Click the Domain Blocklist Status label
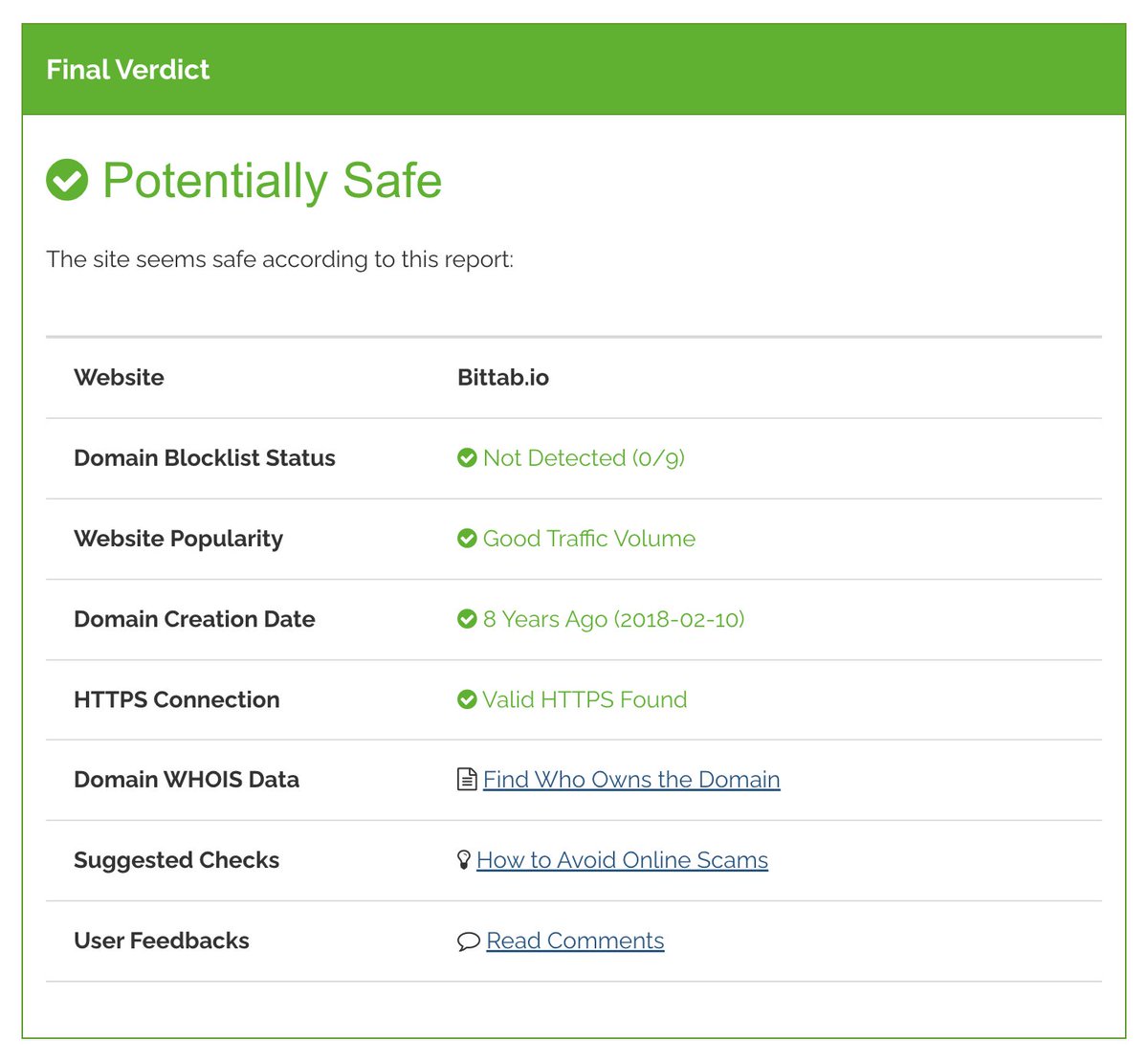Viewport: 1148px width, 1062px height. (204, 457)
